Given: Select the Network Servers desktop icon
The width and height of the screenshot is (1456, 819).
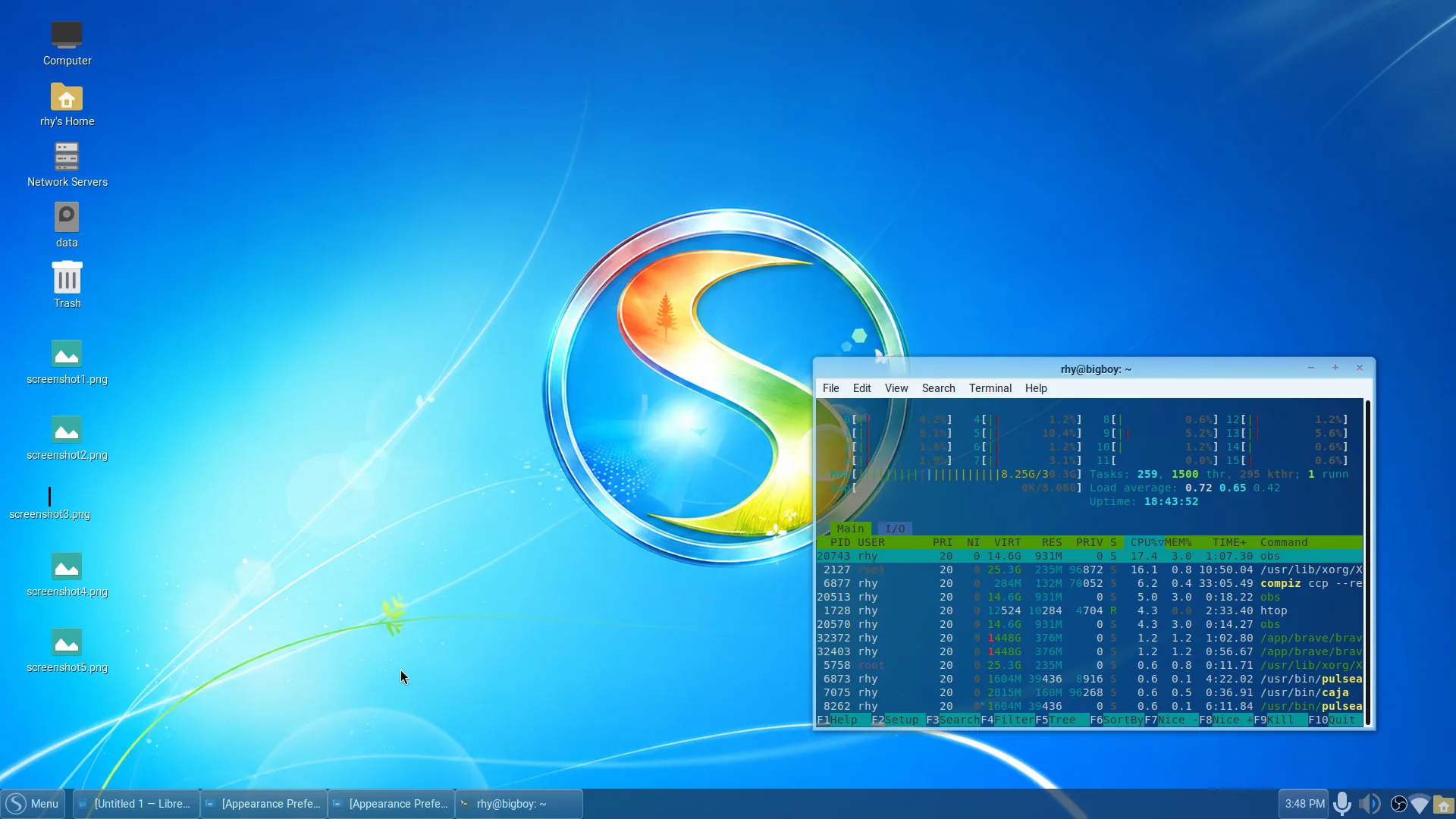Looking at the screenshot, I should point(67,157).
